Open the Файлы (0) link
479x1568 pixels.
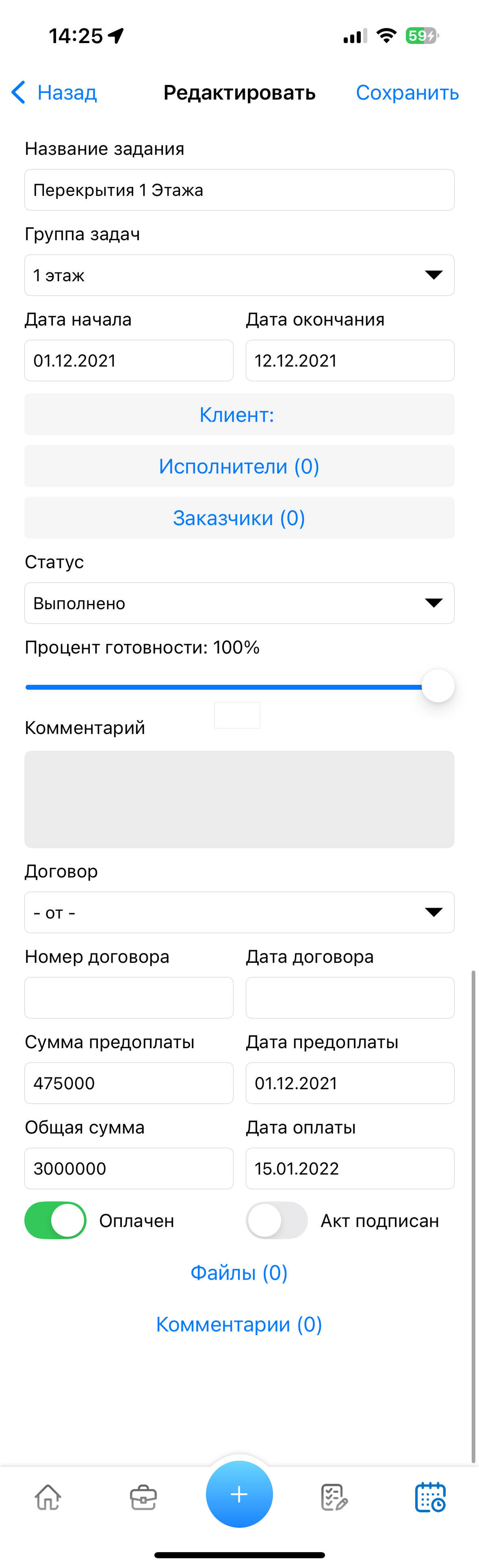click(x=239, y=1272)
